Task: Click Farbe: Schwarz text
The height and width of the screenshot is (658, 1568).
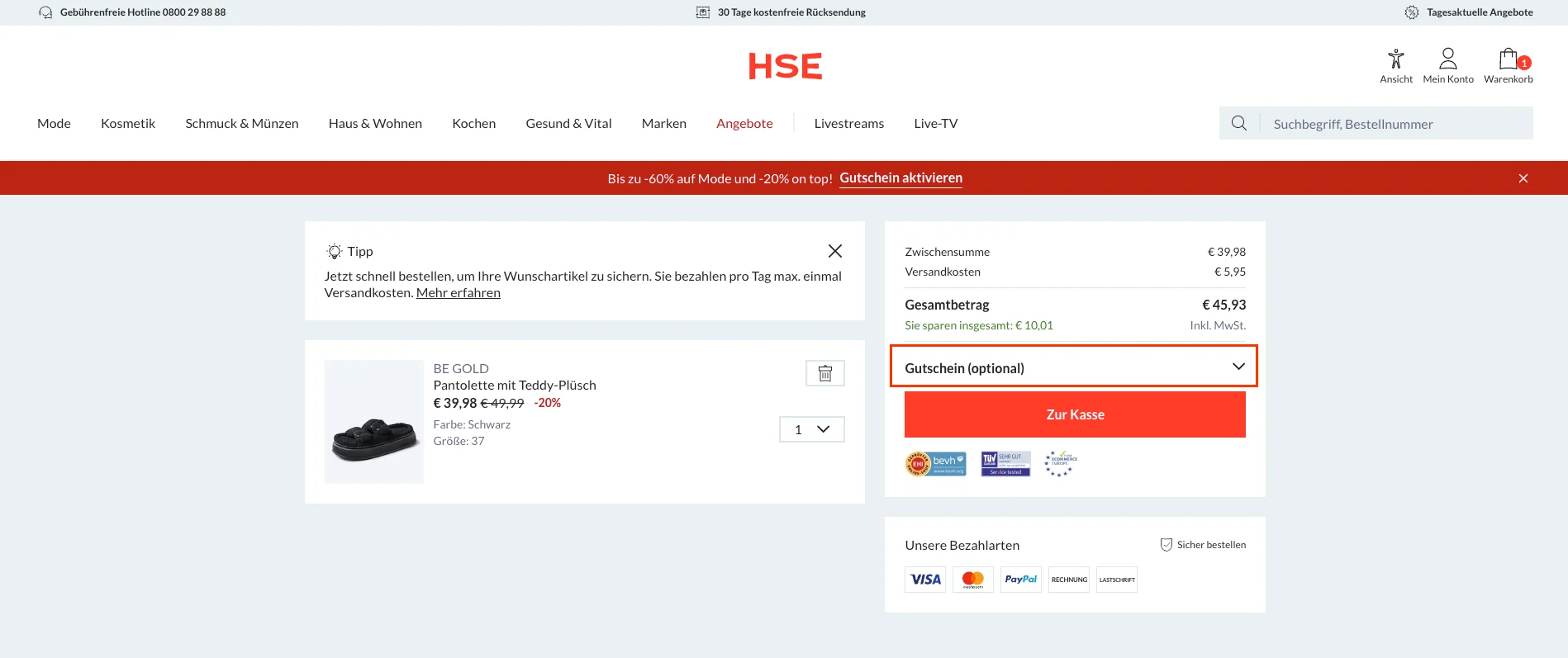Action: [x=472, y=424]
